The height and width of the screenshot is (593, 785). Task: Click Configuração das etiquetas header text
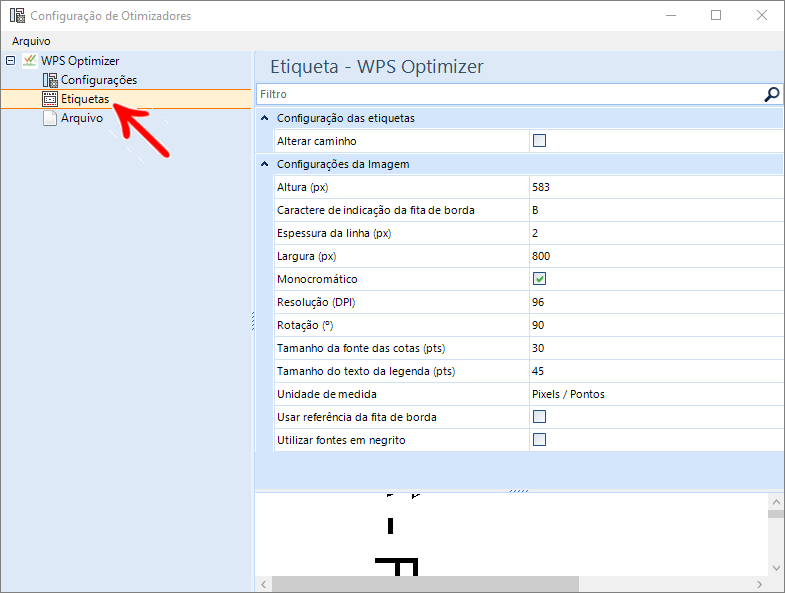345,118
